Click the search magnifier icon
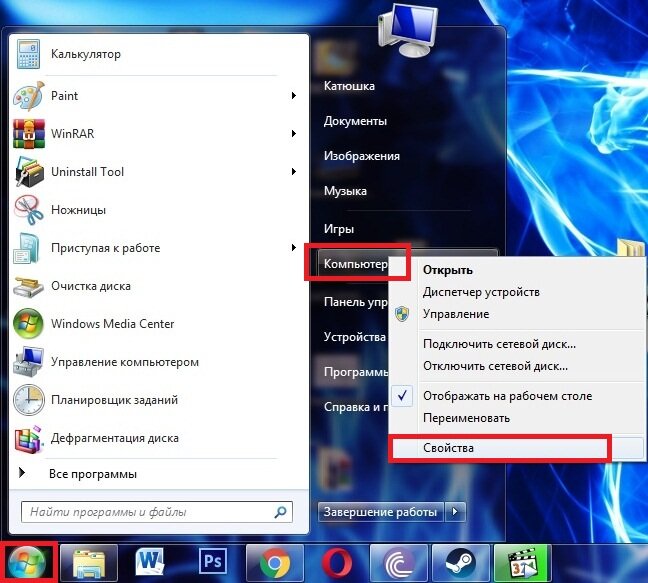 tap(281, 512)
